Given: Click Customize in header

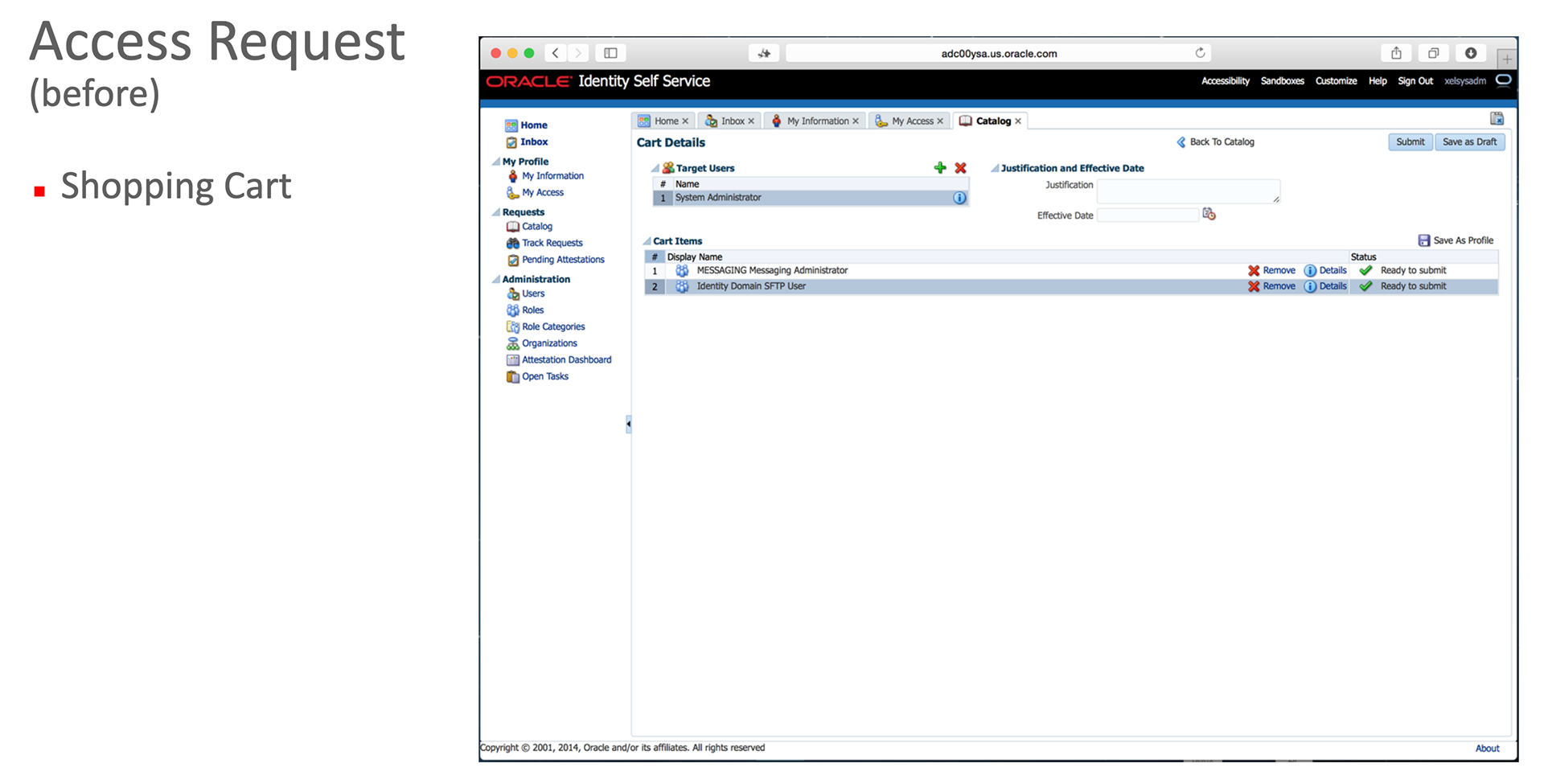Looking at the screenshot, I should point(1337,81).
